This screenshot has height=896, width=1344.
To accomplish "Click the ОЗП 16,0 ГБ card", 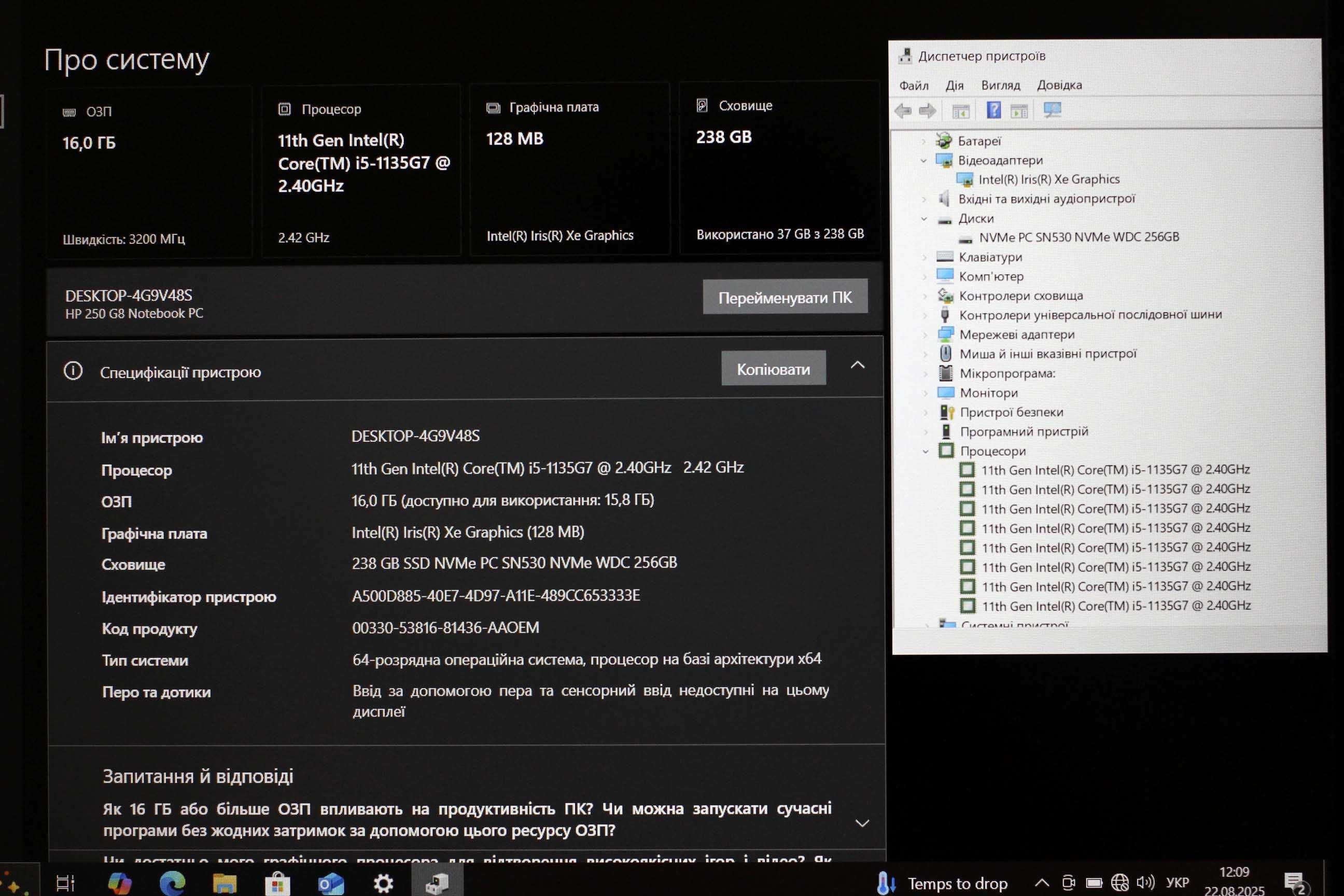I will tap(149, 173).
